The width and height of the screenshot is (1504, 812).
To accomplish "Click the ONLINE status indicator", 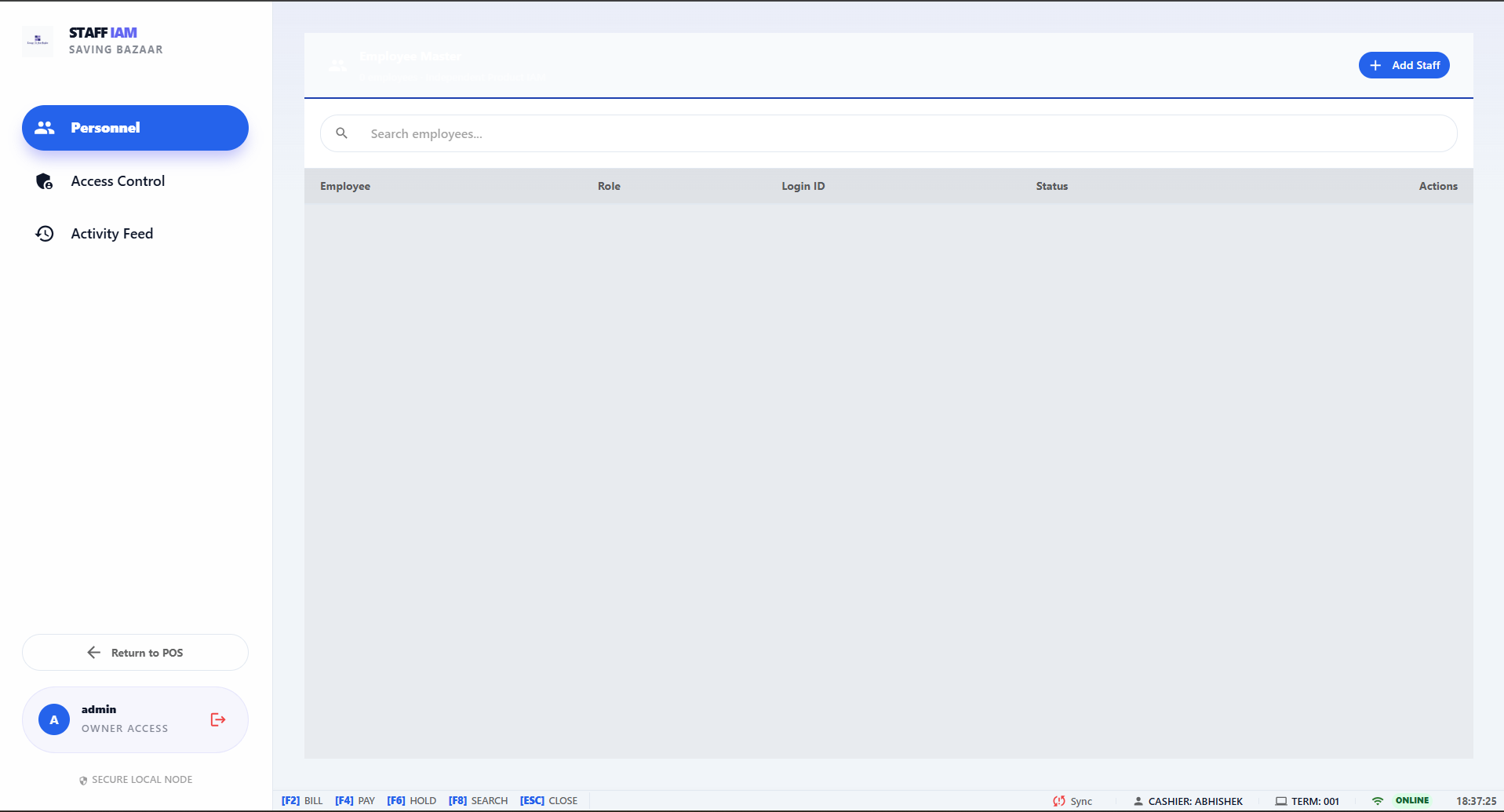I will pyautogui.click(x=1411, y=800).
